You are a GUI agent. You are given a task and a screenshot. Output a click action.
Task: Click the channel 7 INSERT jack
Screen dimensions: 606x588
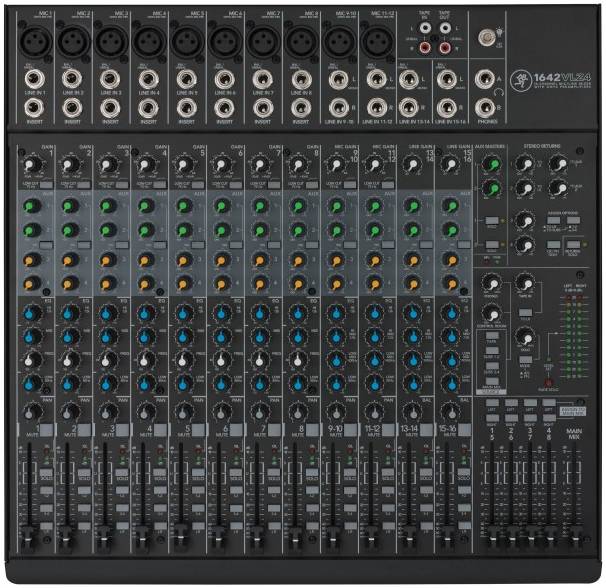point(263,108)
